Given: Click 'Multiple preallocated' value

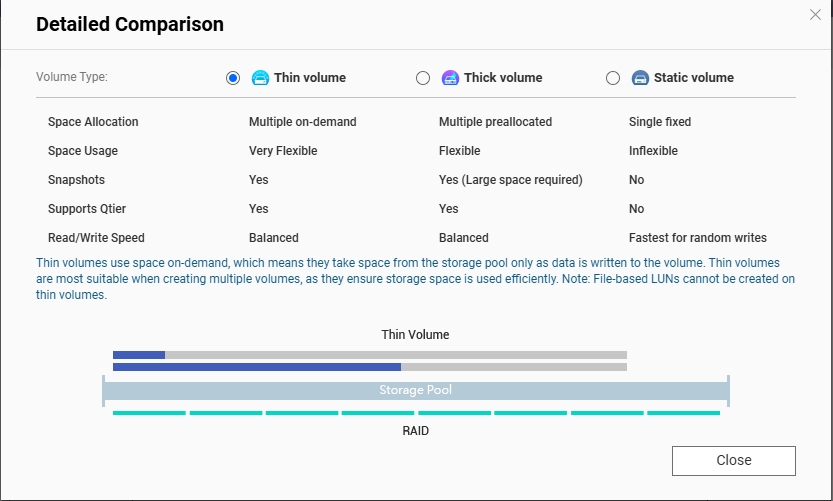Looking at the screenshot, I should [x=496, y=122].
